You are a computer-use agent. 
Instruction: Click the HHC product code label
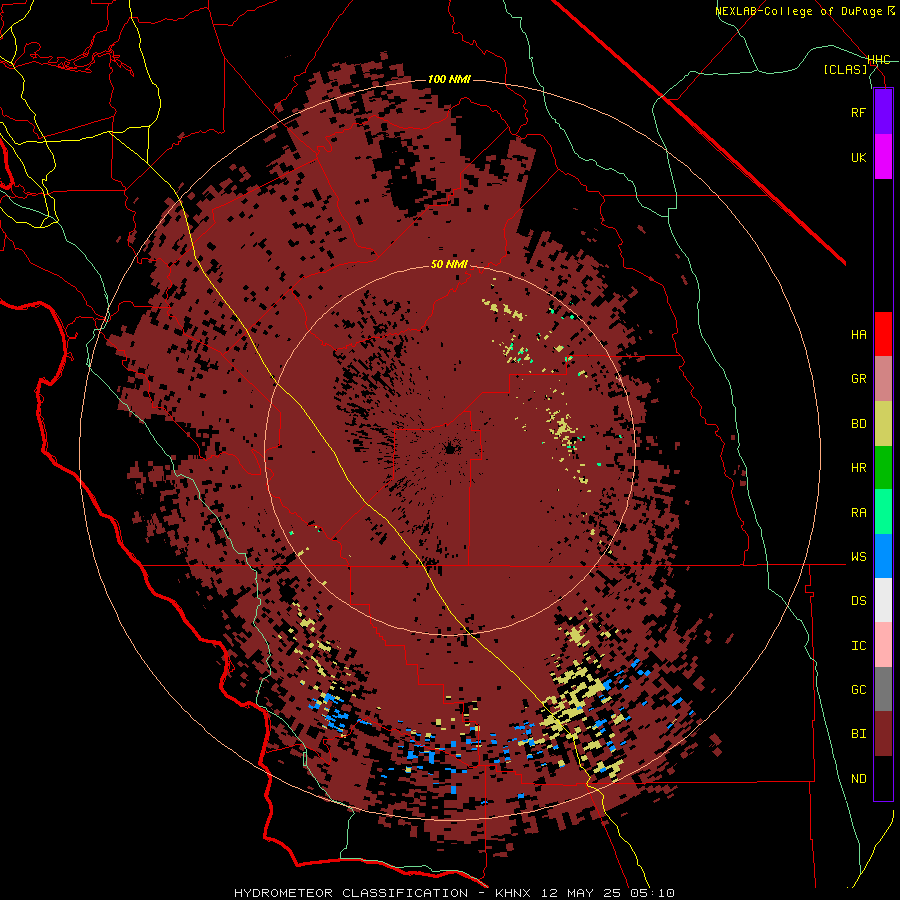pyautogui.click(x=879, y=60)
